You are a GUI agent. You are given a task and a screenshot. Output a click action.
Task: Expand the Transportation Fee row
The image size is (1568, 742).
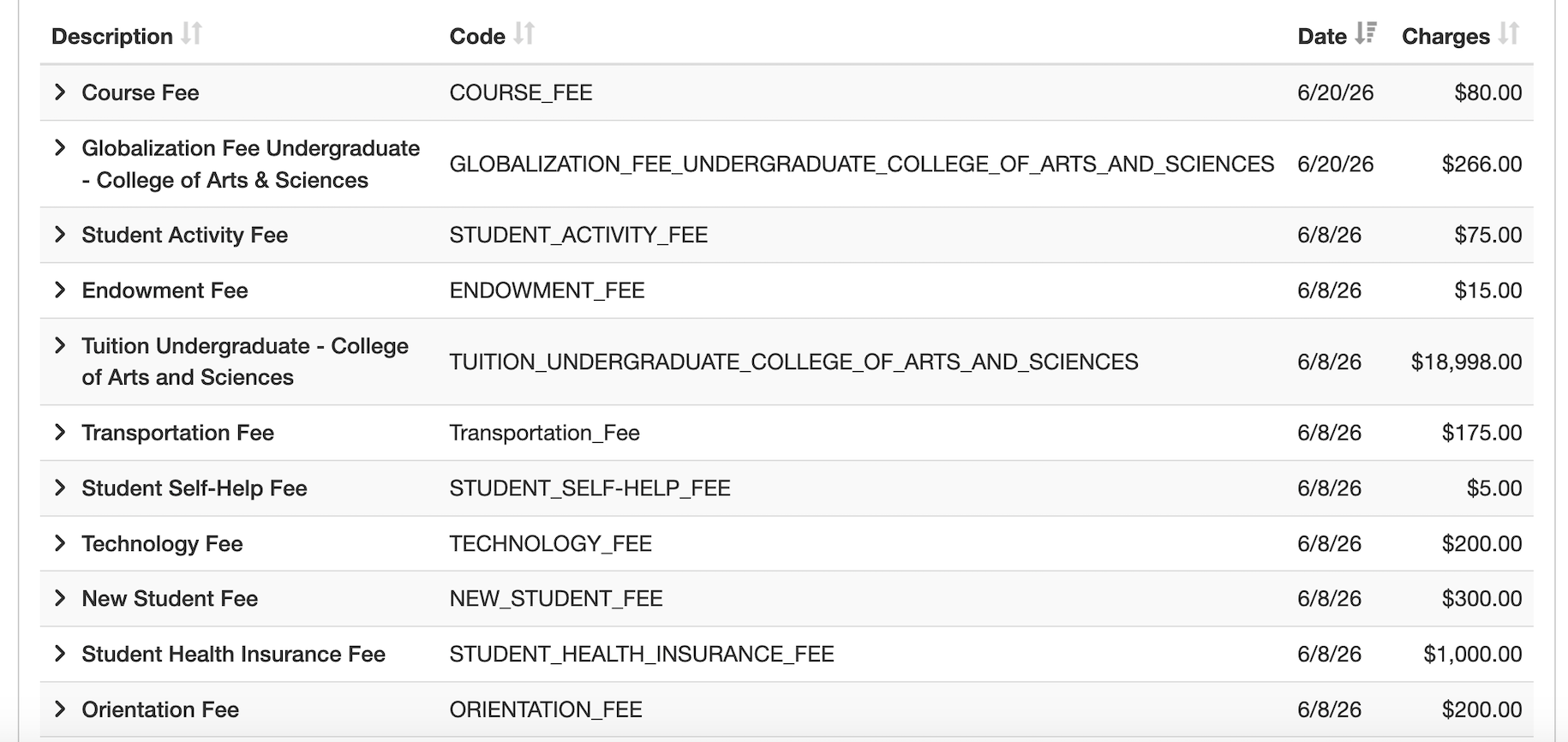pyautogui.click(x=60, y=432)
